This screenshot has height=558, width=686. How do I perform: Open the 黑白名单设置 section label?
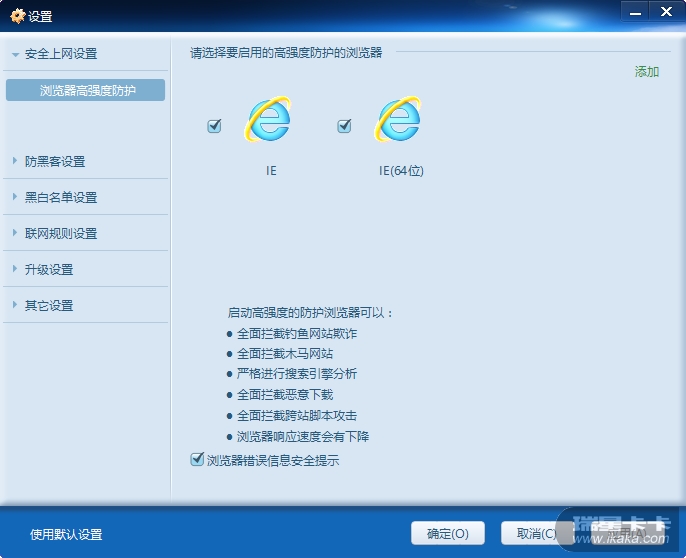[x=61, y=197]
